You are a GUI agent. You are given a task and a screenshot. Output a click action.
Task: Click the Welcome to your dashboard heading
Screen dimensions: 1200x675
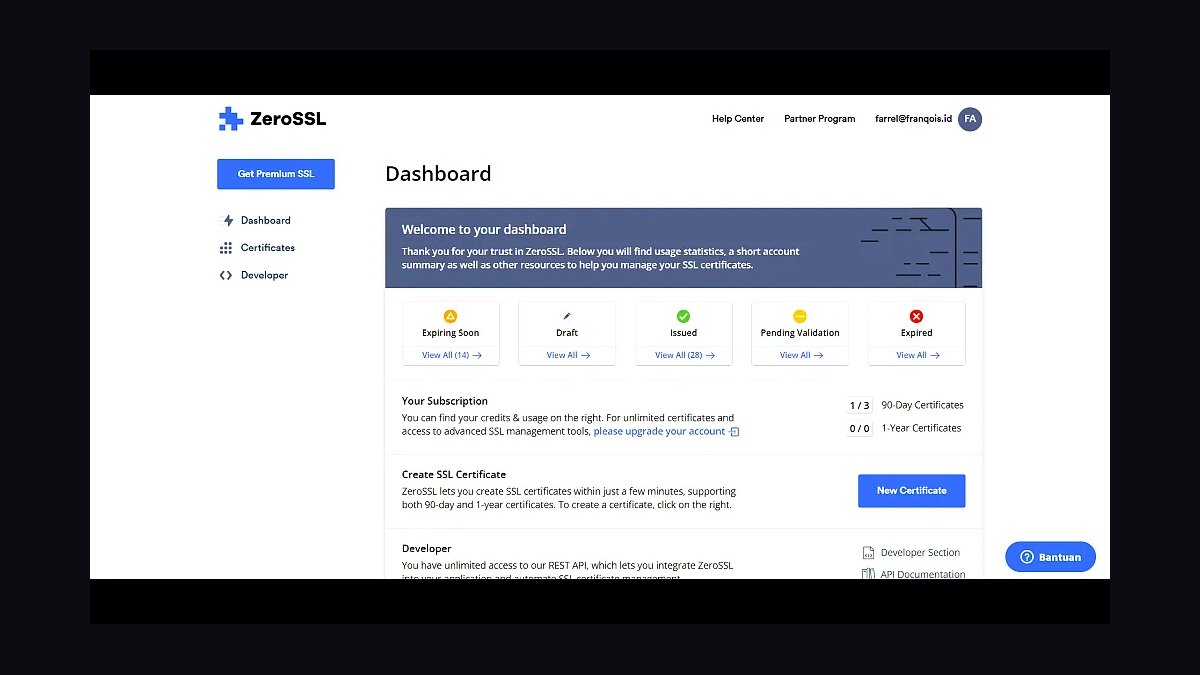click(484, 230)
